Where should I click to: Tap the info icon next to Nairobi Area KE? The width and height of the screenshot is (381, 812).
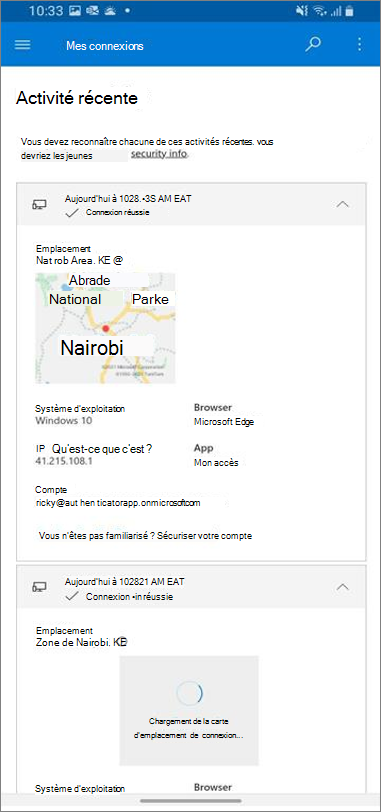click(x=118, y=260)
